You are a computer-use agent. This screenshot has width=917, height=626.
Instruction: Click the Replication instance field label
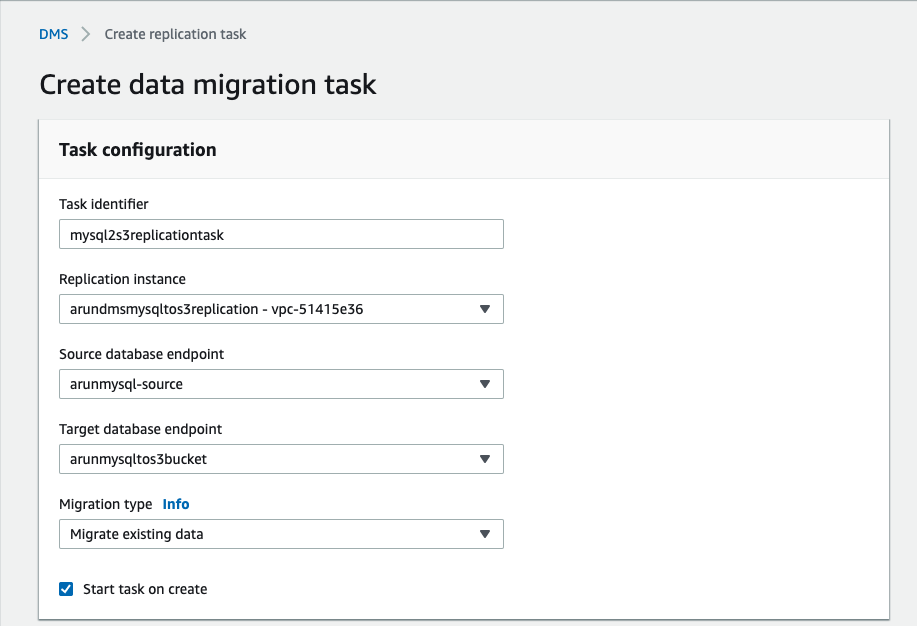point(123,279)
